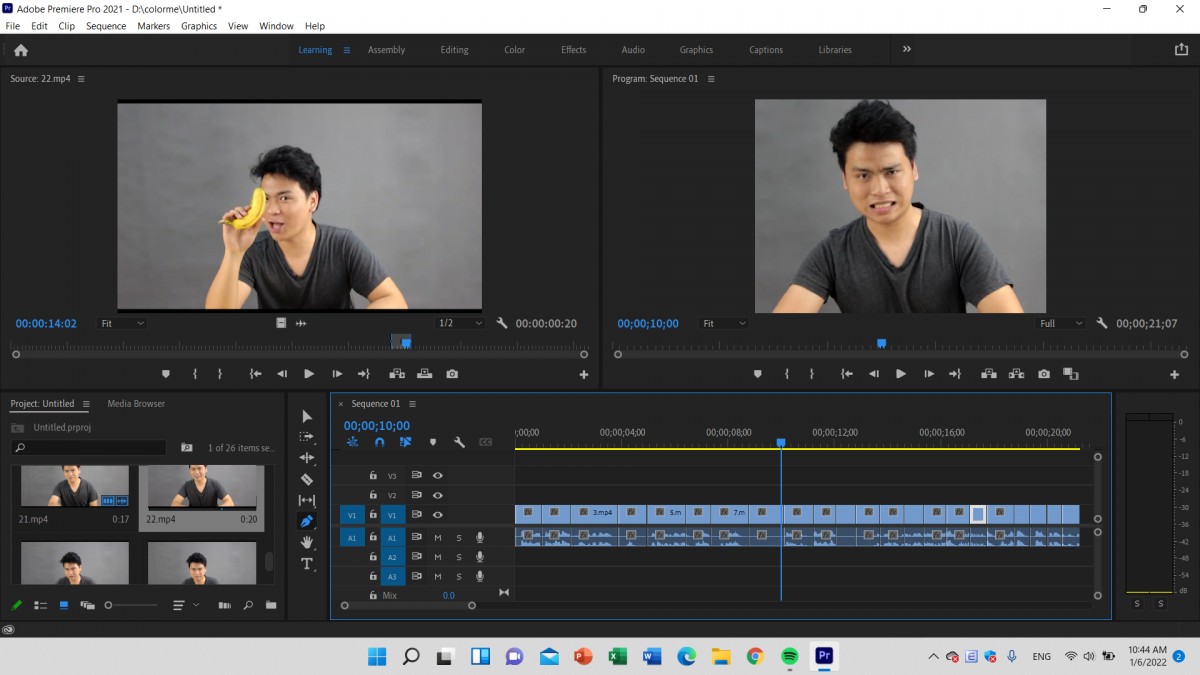Switch to Media Browser tab
Viewport: 1200px width, 675px height.
(x=136, y=404)
